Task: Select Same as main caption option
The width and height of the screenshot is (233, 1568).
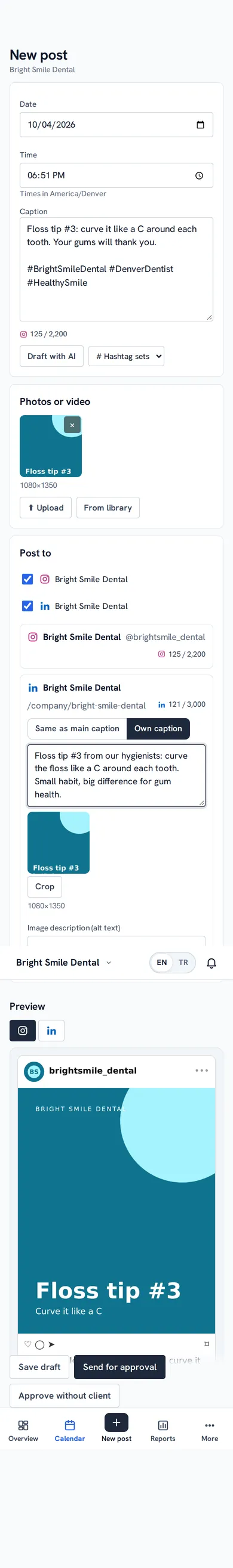Action: pyautogui.click(x=78, y=728)
